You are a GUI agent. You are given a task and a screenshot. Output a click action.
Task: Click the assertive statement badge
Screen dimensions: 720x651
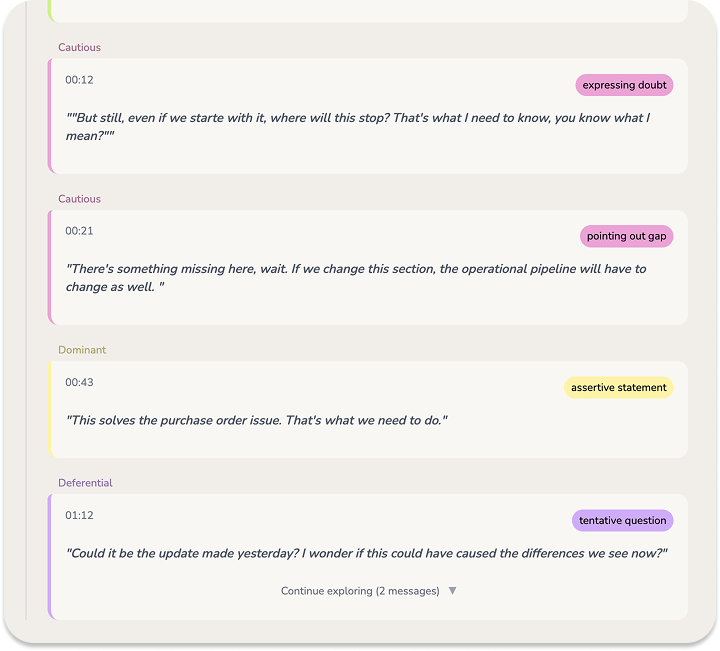619,387
